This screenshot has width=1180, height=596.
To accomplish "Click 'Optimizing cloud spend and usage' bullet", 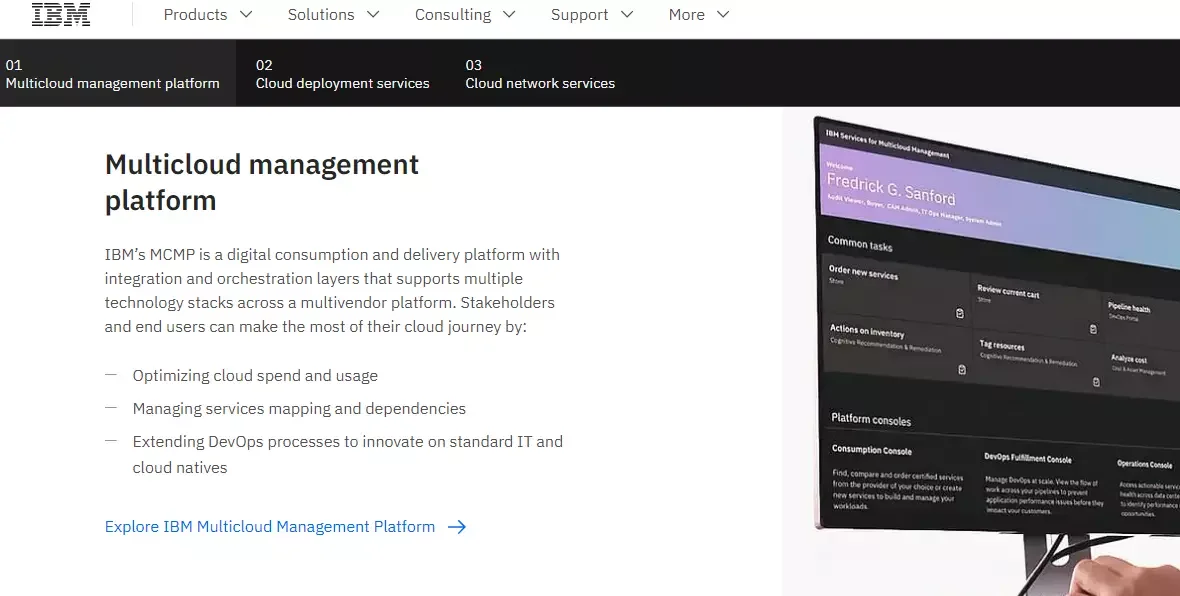I will 255,376.
